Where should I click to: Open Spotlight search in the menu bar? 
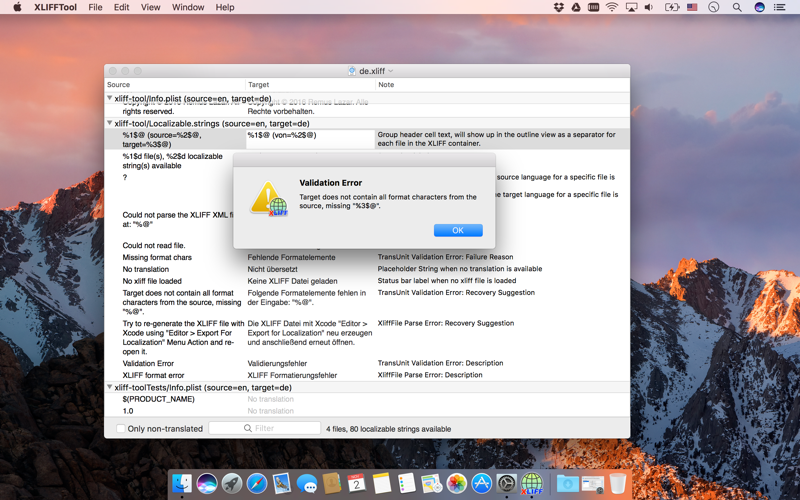(737, 7)
